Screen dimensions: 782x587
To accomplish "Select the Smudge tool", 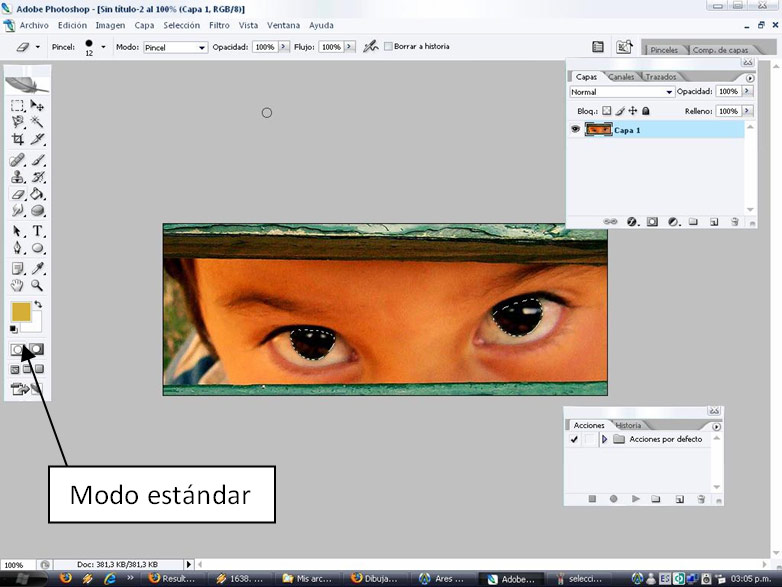I will click(17, 211).
